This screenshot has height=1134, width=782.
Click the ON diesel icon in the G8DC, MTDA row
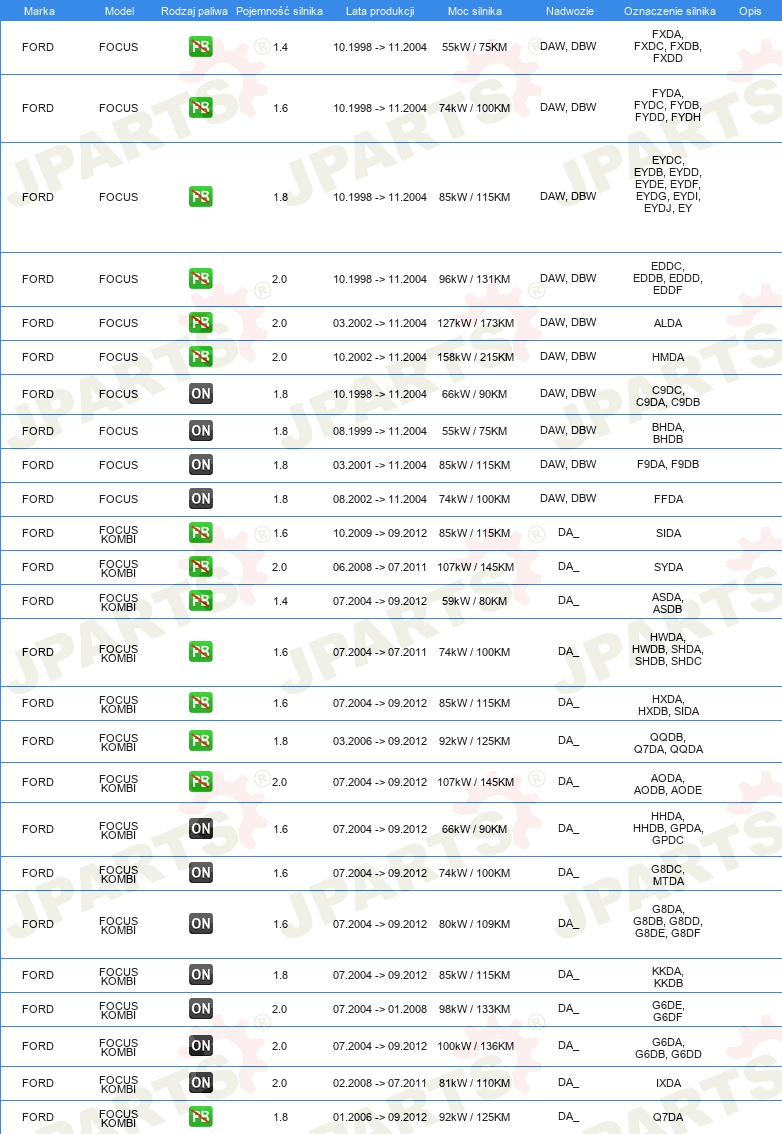[x=200, y=873]
